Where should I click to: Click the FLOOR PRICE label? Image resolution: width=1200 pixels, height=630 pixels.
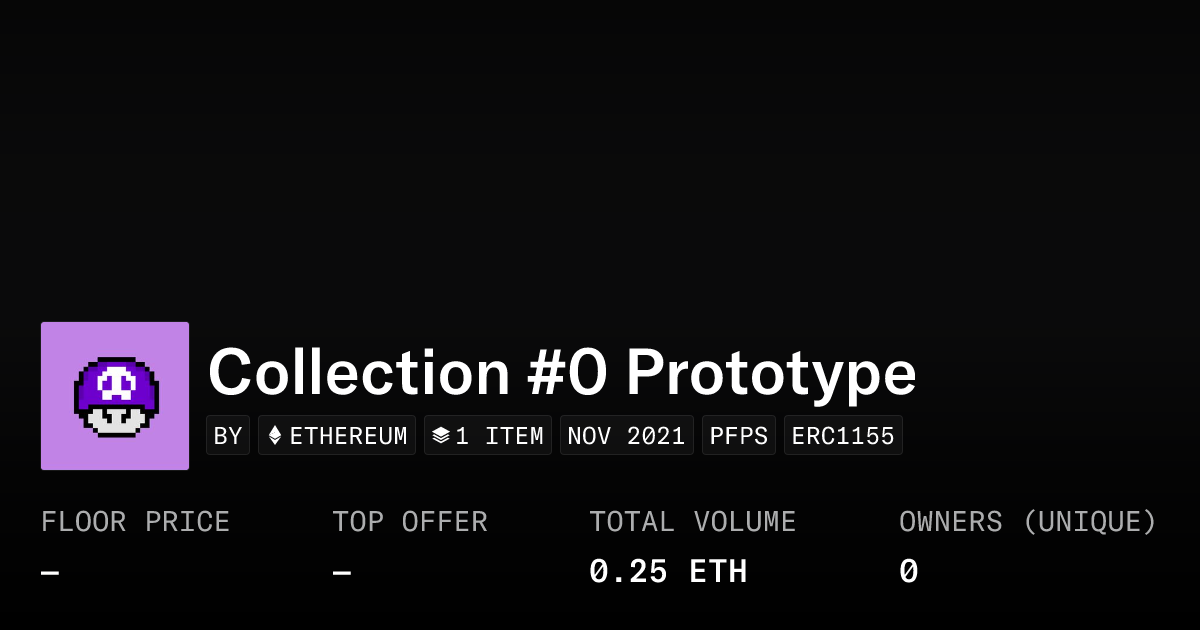point(135,521)
